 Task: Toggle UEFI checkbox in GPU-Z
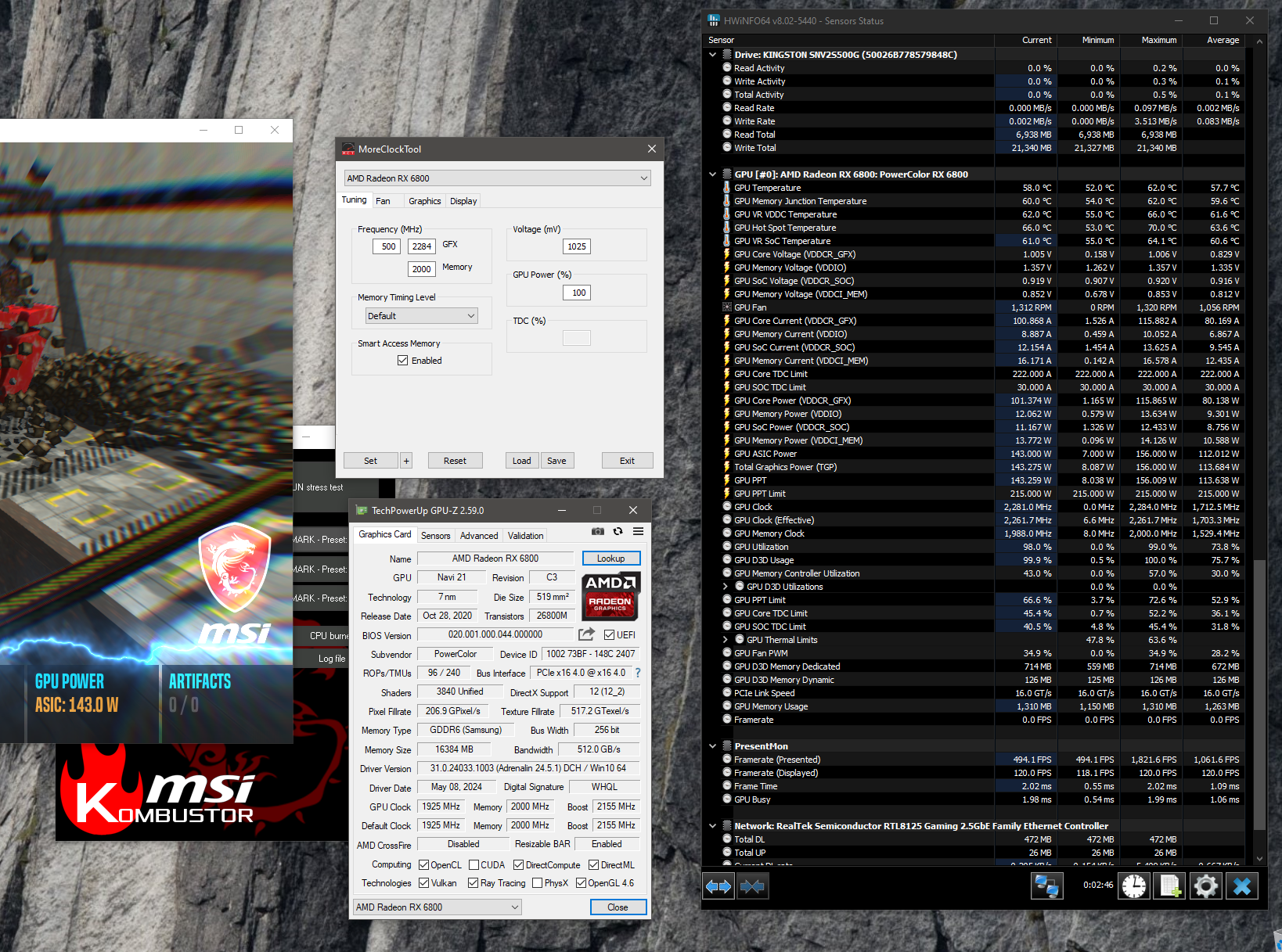coord(609,634)
